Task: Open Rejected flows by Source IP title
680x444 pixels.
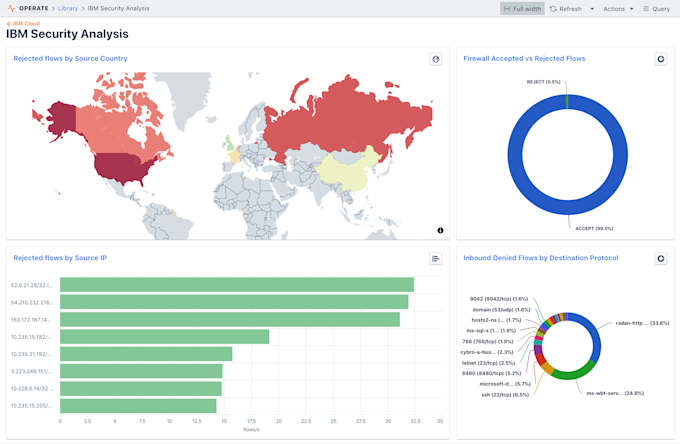Action: coord(60,258)
